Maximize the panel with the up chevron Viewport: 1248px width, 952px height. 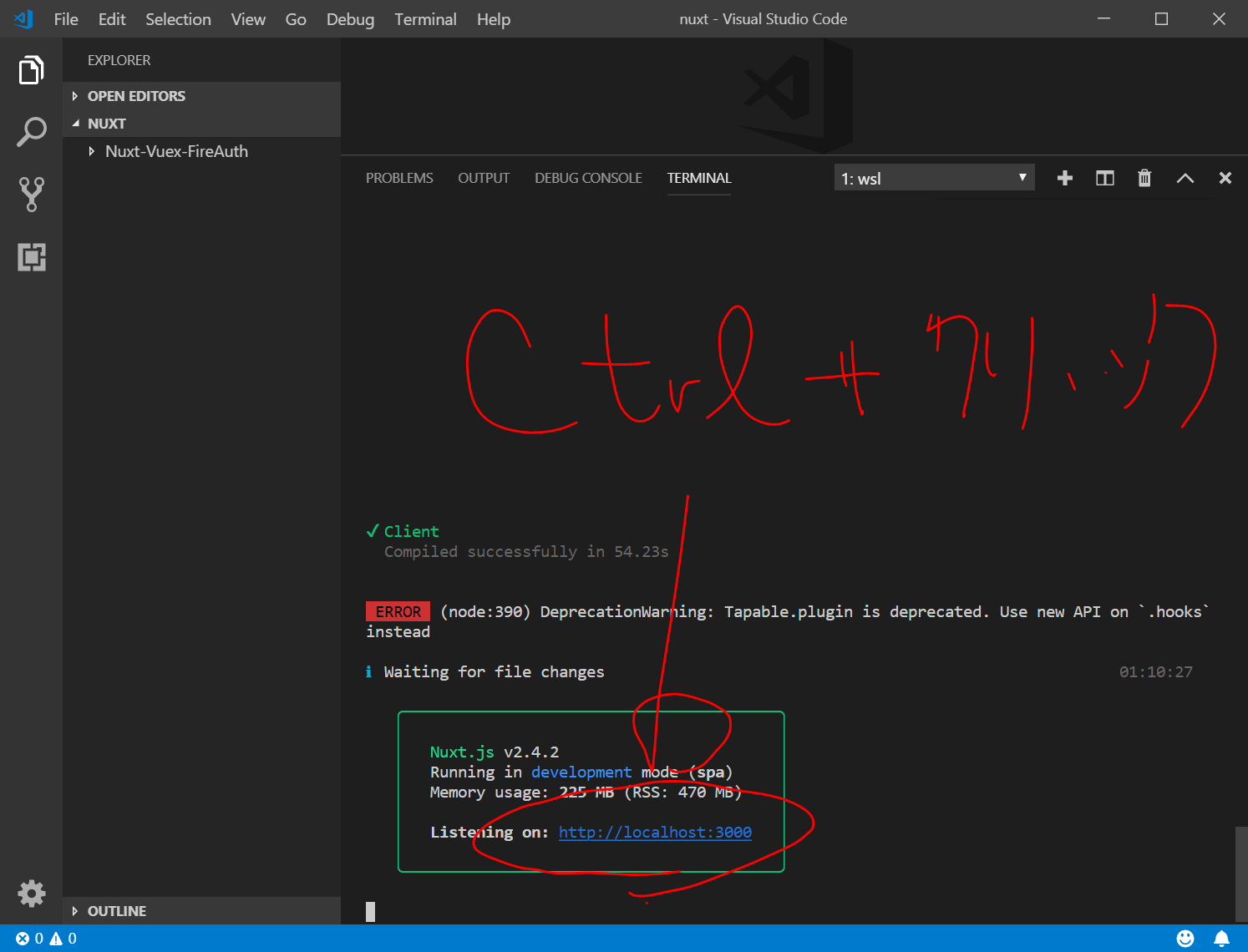[1185, 178]
